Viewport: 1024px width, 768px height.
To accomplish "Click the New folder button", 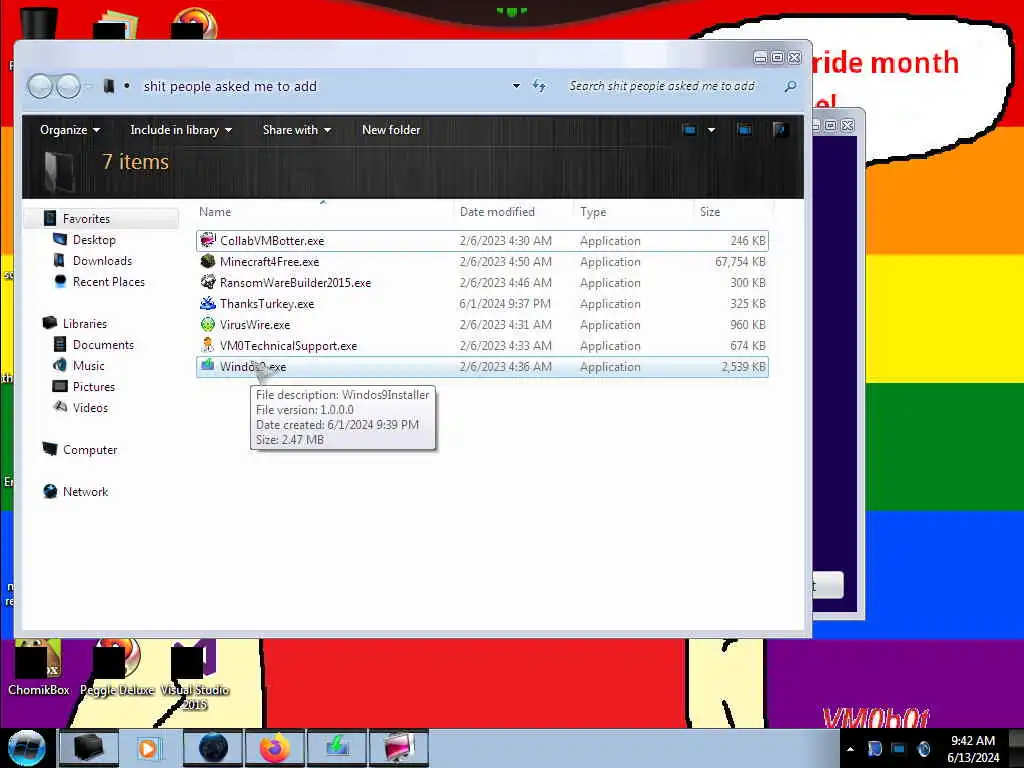I will [391, 129].
